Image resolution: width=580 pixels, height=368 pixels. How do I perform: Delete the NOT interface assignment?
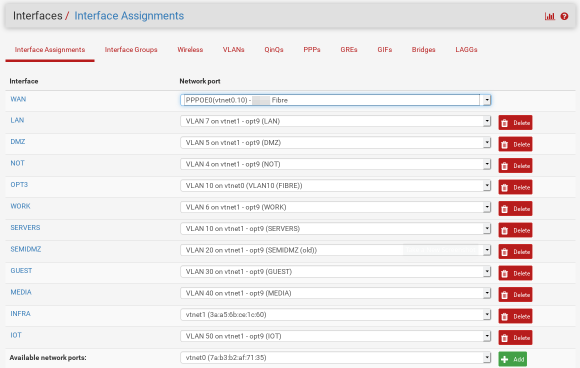[515, 166]
